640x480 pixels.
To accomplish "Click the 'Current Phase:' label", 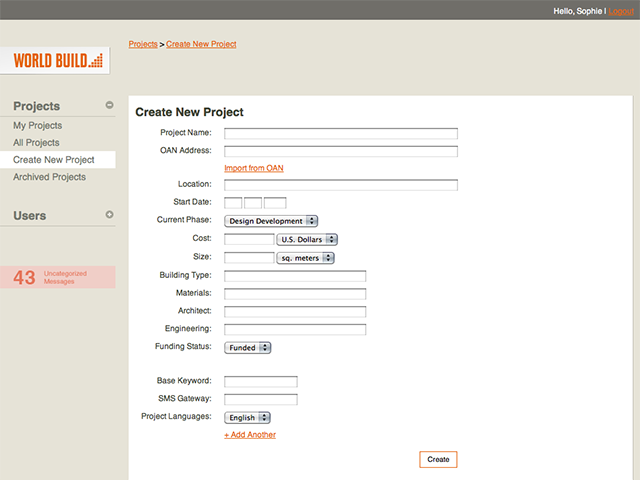I will coord(184,220).
